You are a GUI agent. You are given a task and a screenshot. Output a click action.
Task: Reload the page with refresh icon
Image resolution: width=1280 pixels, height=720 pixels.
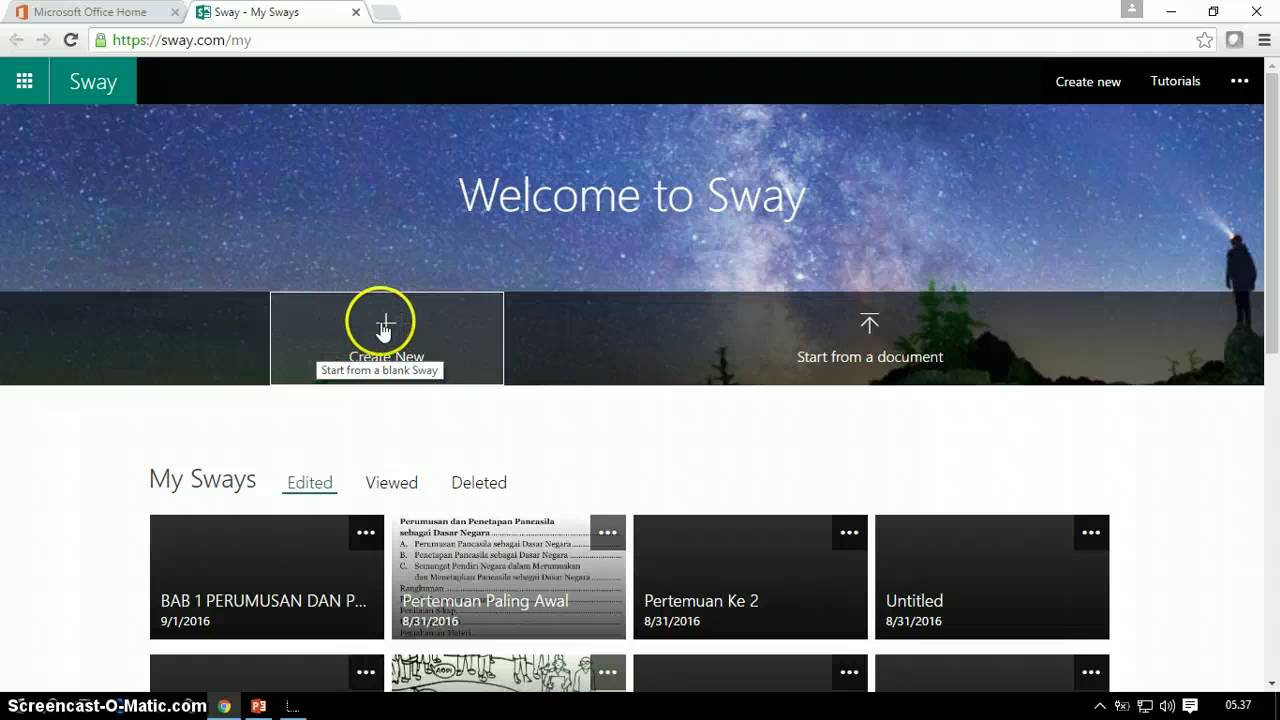click(x=70, y=40)
